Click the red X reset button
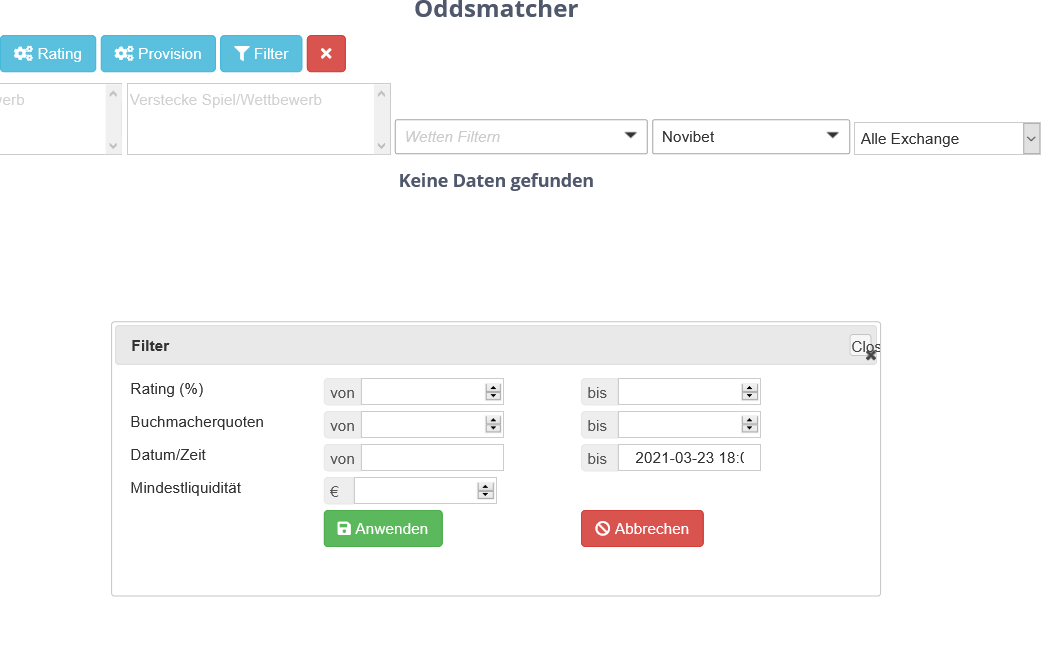Viewport: 1048px width, 650px height. 326,53
